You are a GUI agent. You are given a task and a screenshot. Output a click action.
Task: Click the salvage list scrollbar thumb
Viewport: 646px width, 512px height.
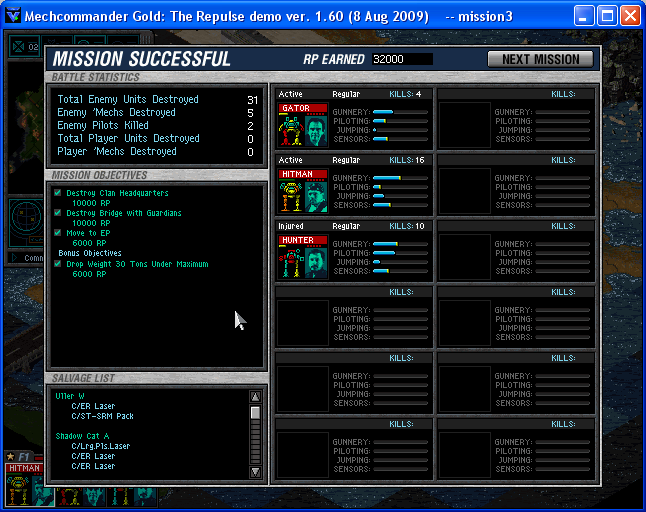tap(255, 412)
